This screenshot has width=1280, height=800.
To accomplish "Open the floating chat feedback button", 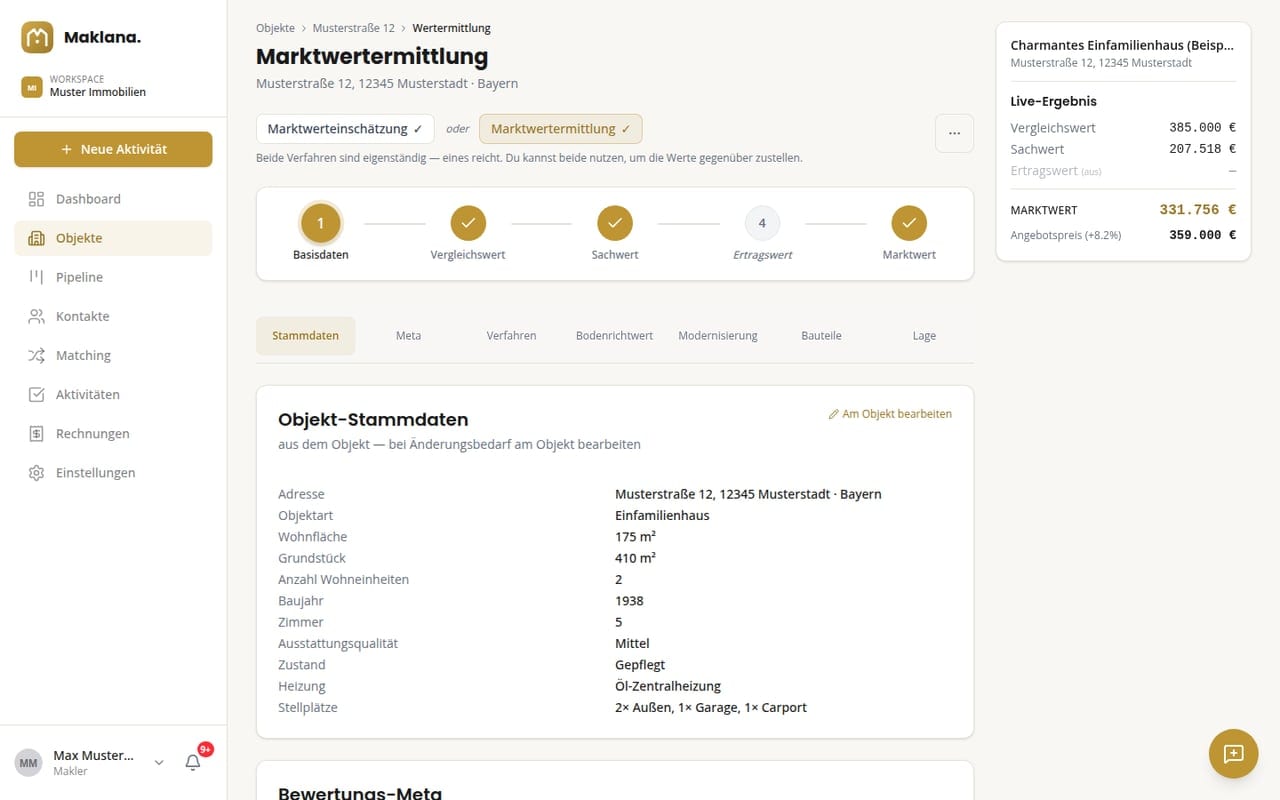I will 1233,754.
